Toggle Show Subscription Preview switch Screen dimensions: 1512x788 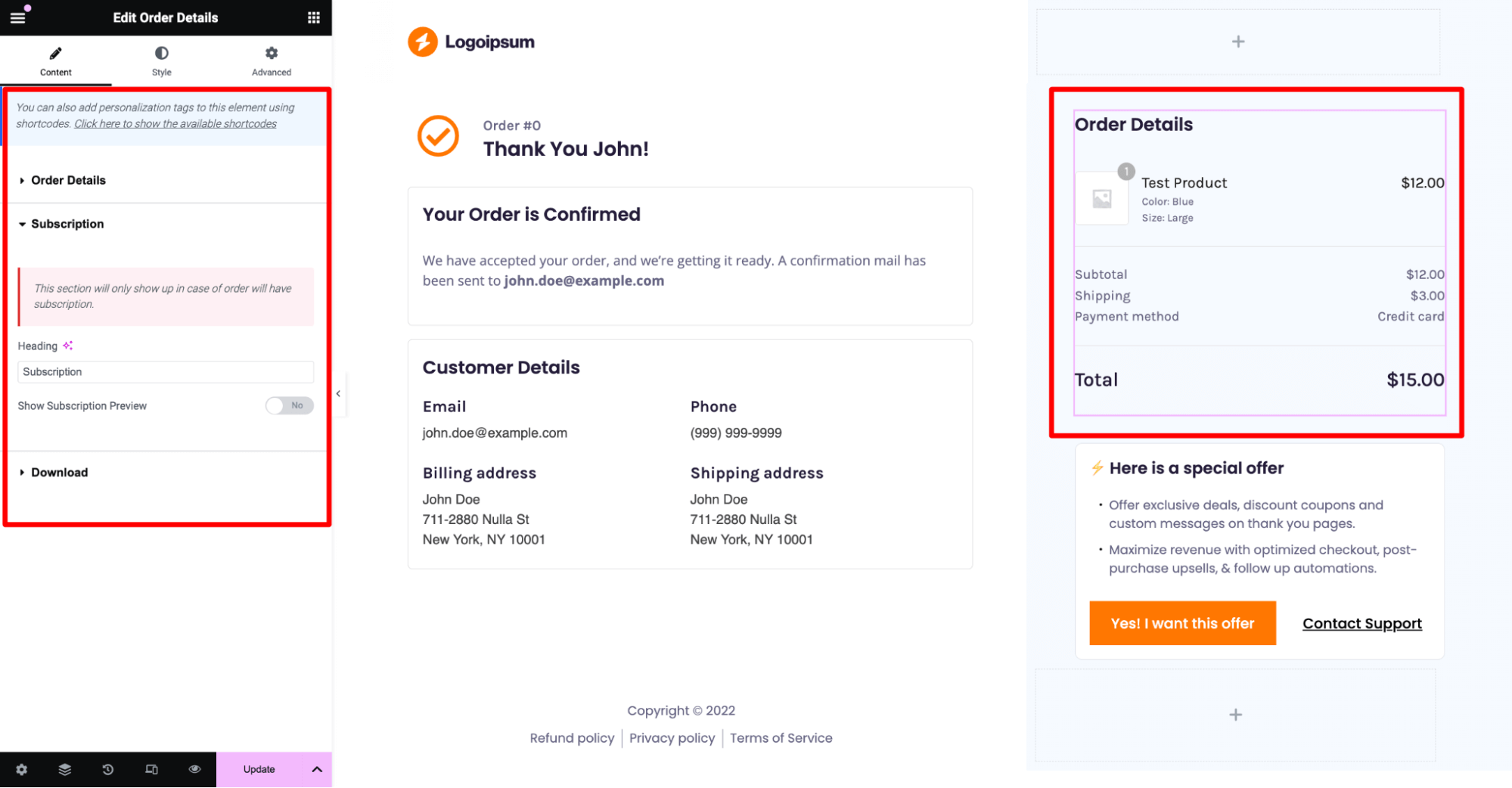point(289,405)
